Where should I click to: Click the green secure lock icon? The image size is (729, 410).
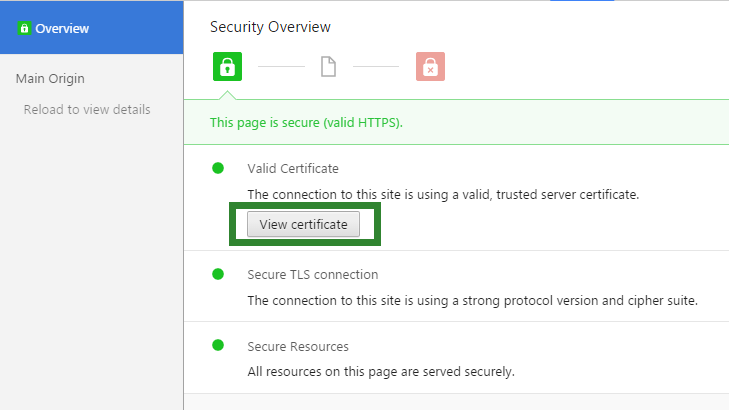227,66
